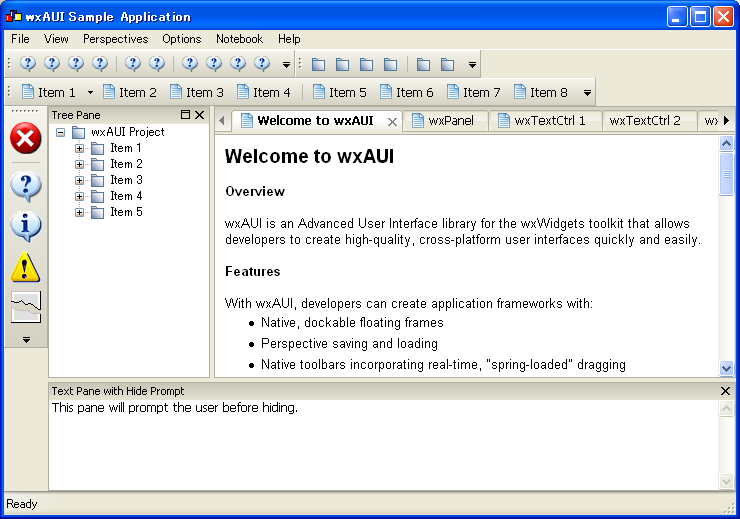Click the 'Perspective saving and loading' bullet
The height and width of the screenshot is (519, 740).
(349, 343)
